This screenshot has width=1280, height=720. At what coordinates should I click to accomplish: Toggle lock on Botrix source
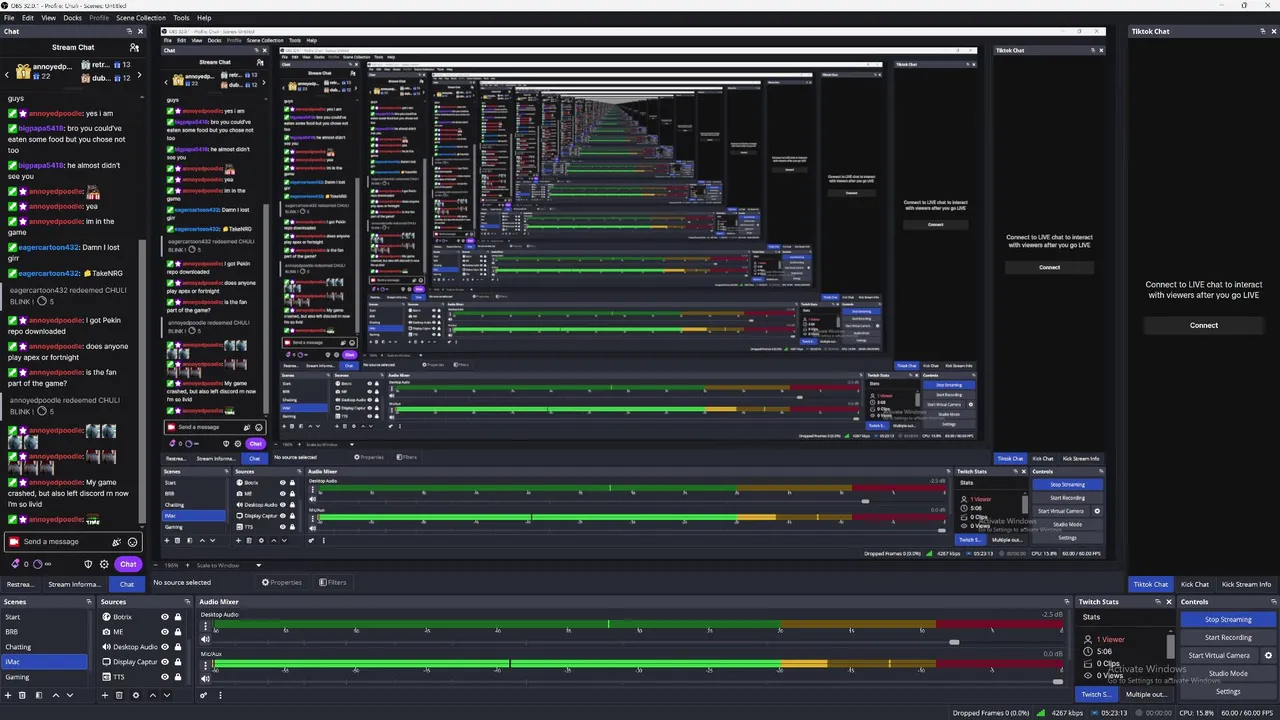pos(178,617)
